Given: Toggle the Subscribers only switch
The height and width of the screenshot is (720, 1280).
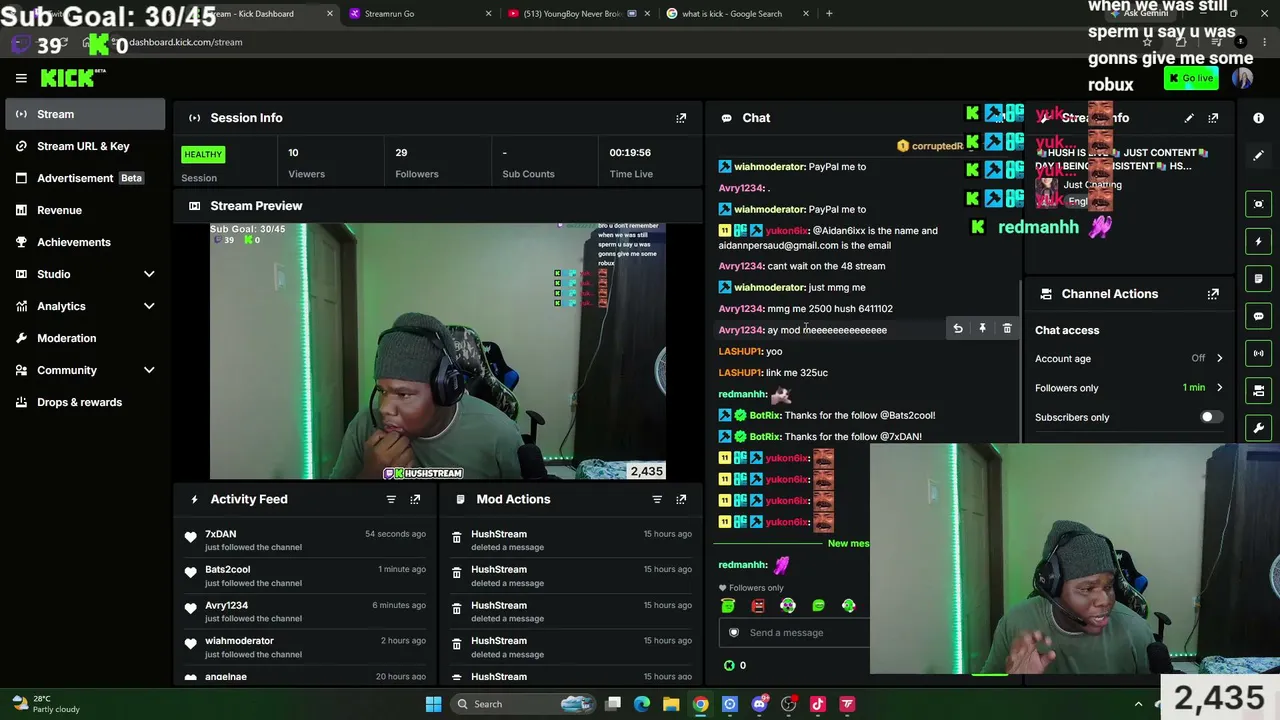Looking at the screenshot, I should [x=1211, y=417].
